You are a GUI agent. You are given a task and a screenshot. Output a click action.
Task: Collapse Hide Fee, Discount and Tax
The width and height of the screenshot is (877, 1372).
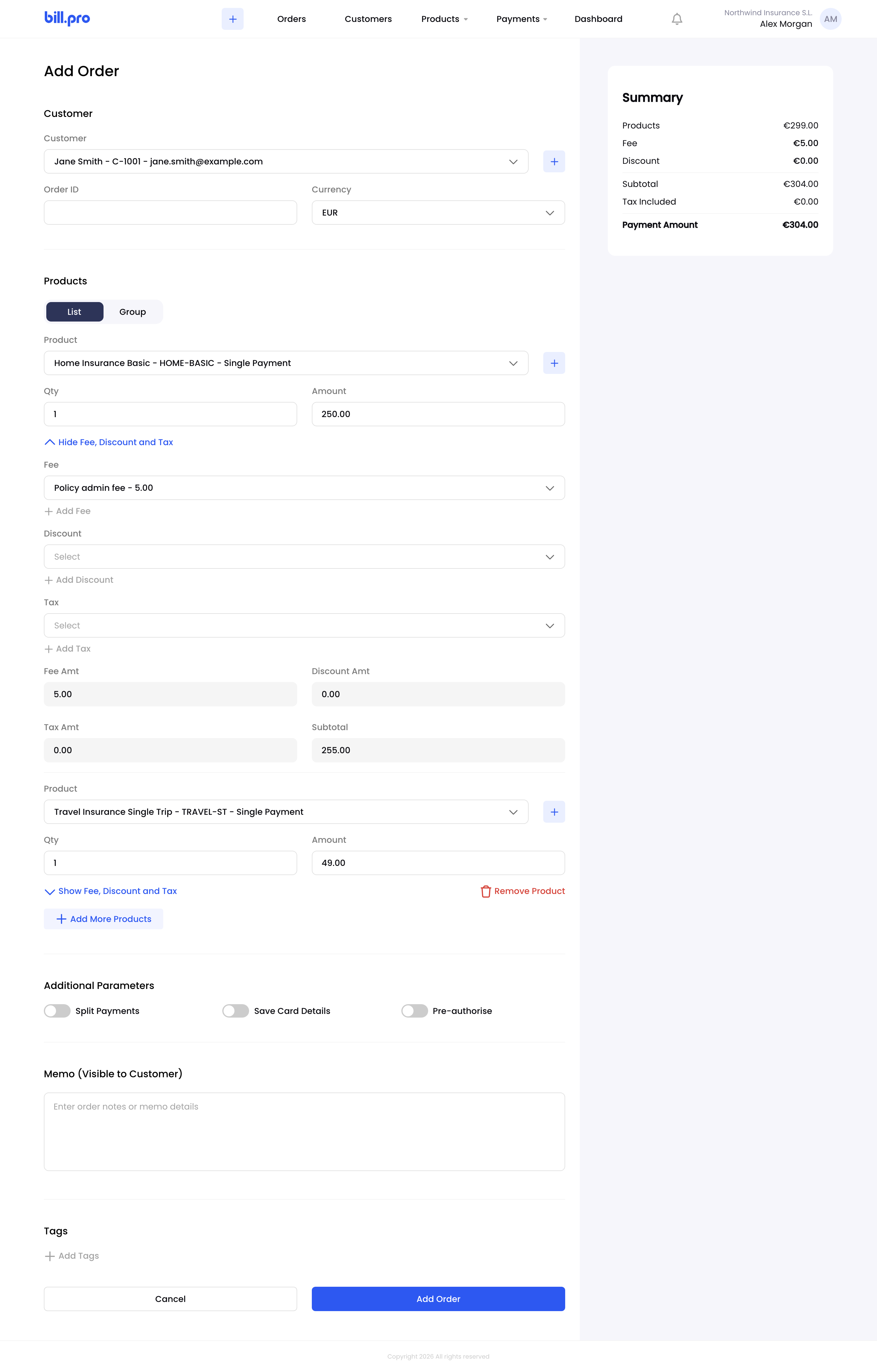pyautogui.click(x=109, y=442)
